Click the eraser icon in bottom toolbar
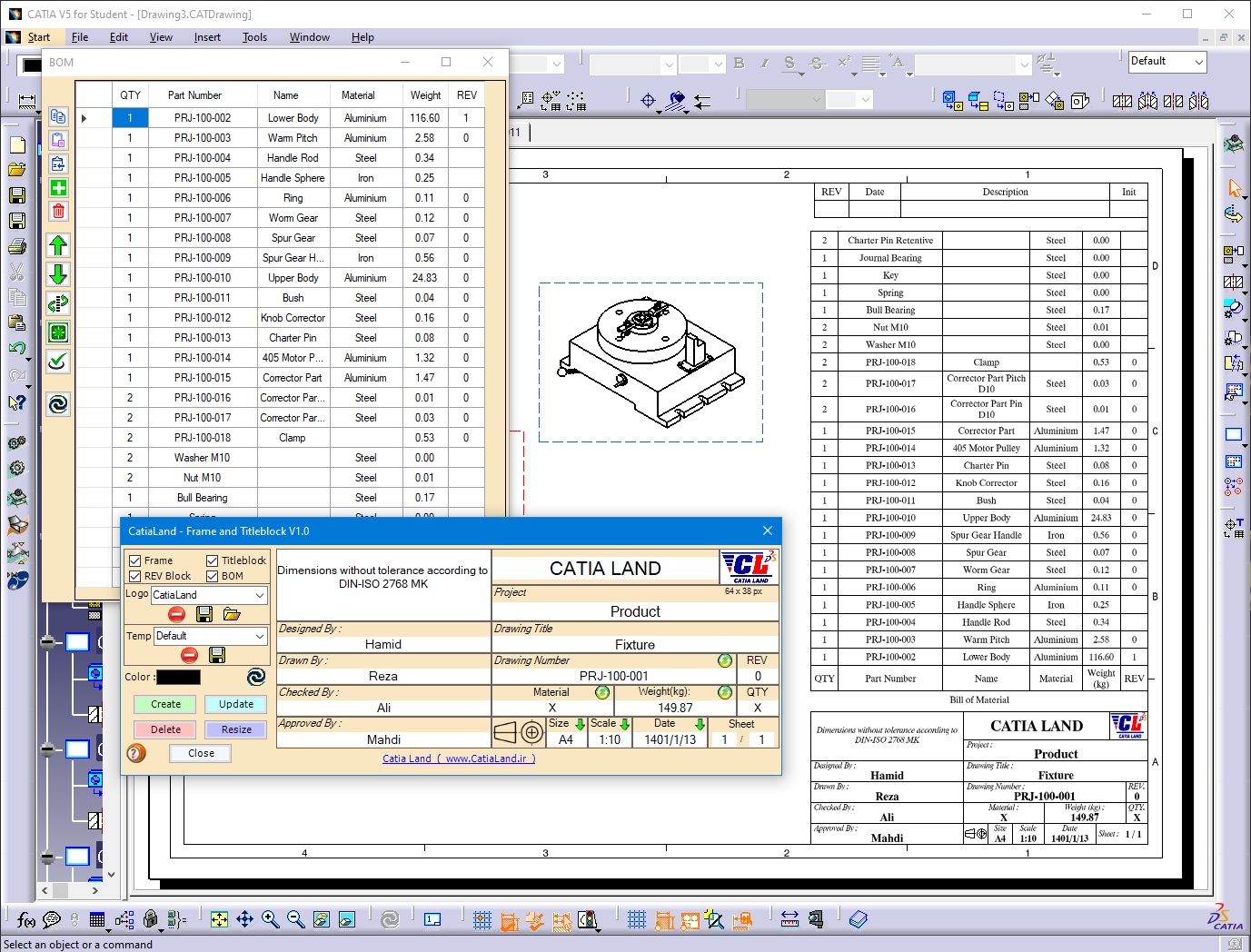 [858, 919]
